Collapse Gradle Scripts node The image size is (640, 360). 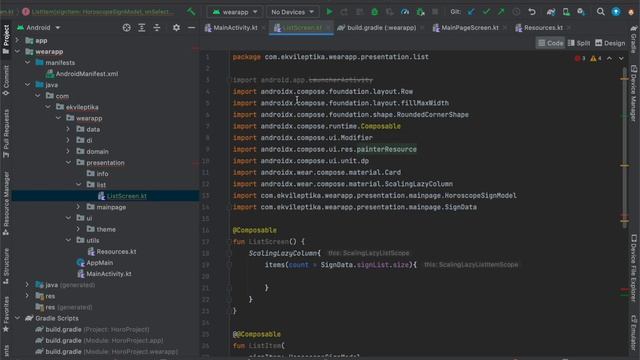click(x=18, y=318)
